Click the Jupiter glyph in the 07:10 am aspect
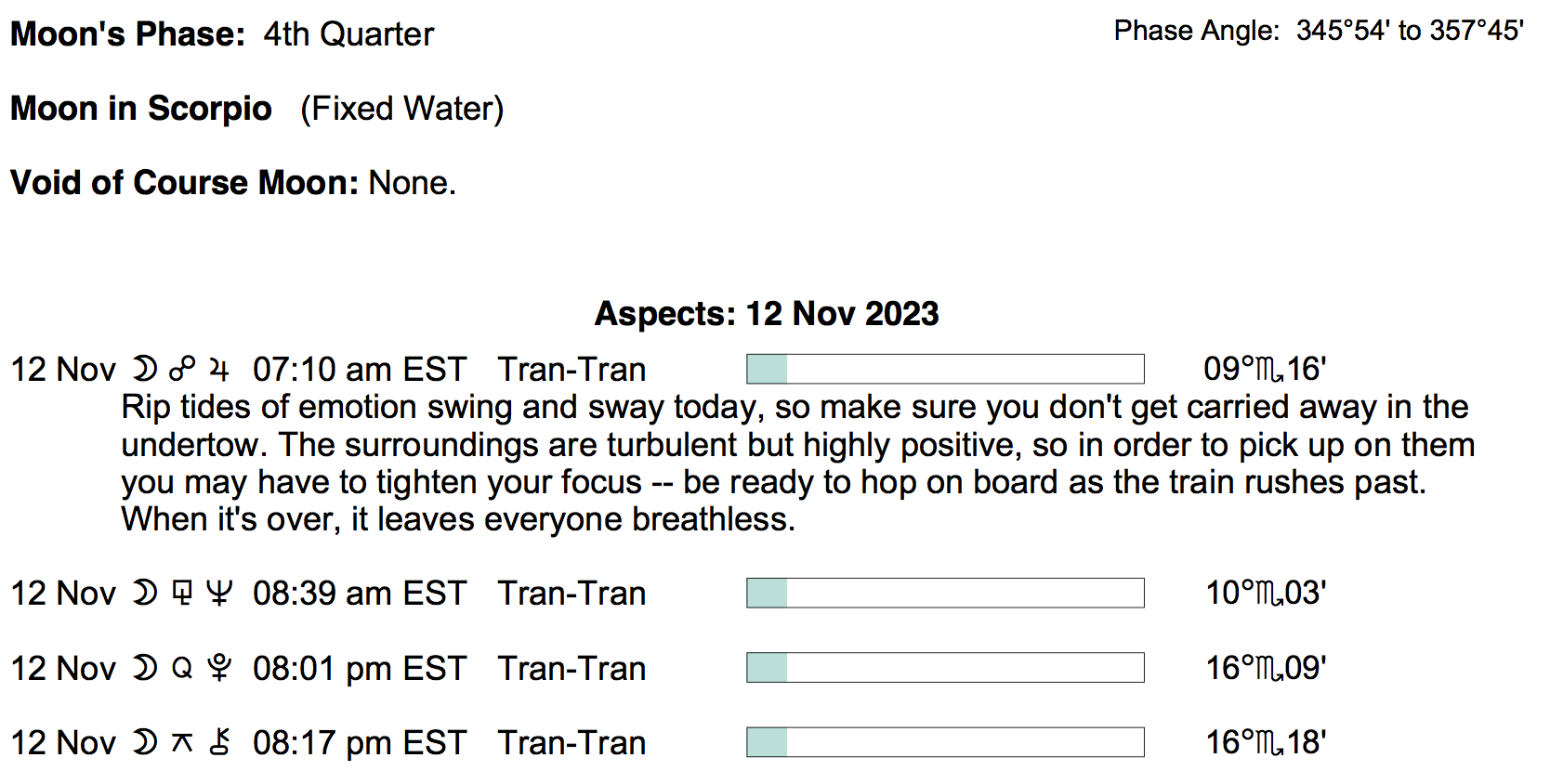 [x=219, y=370]
